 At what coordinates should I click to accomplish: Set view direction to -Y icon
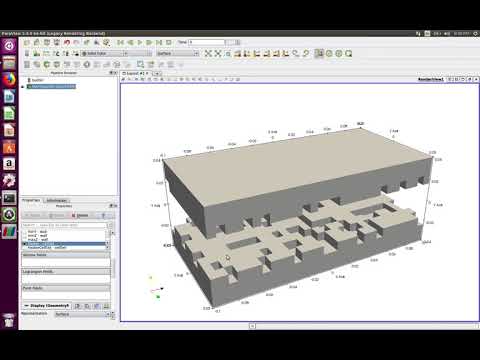click(x=267, y=53)
